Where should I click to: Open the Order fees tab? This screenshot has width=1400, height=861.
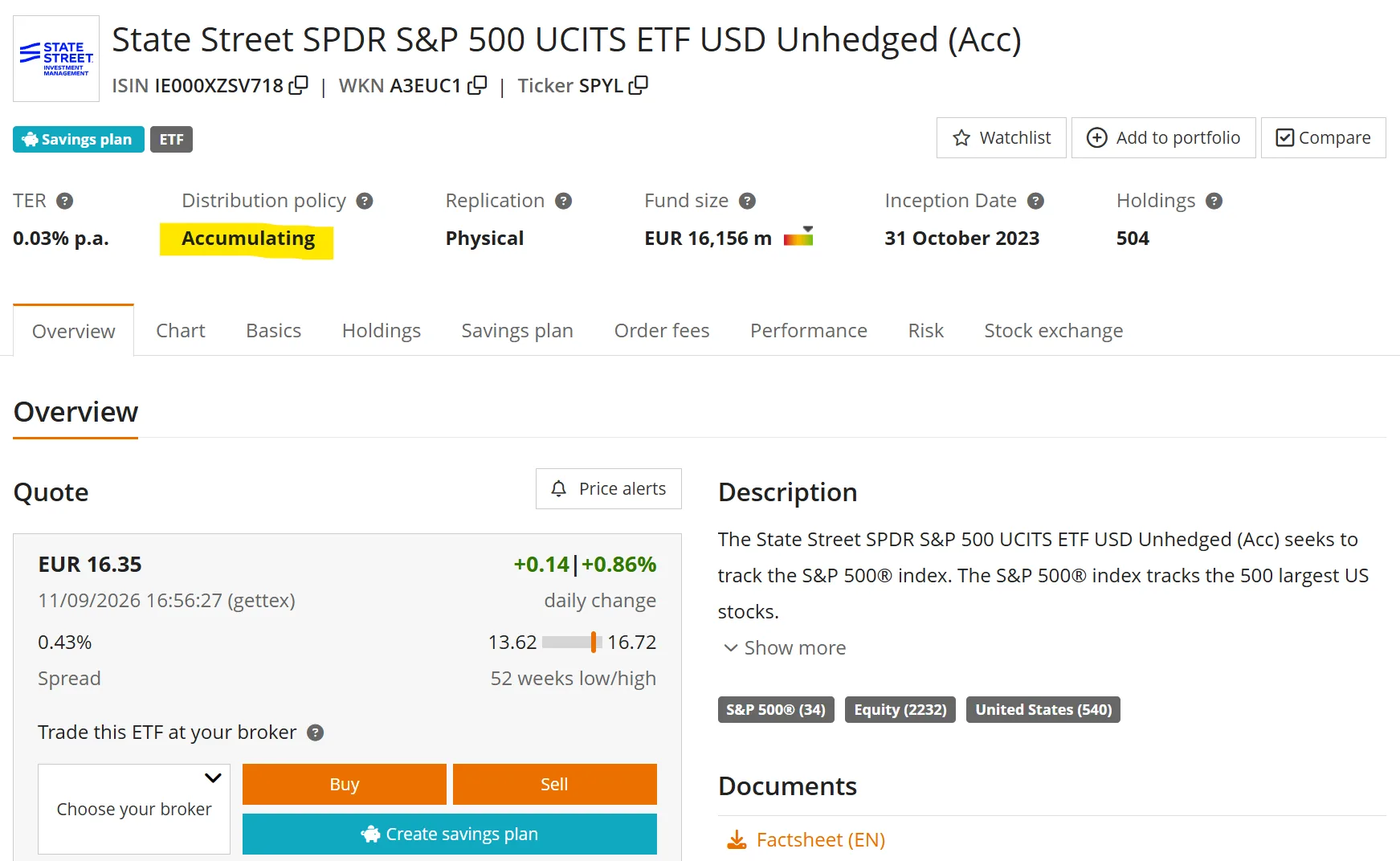[662, 331]
